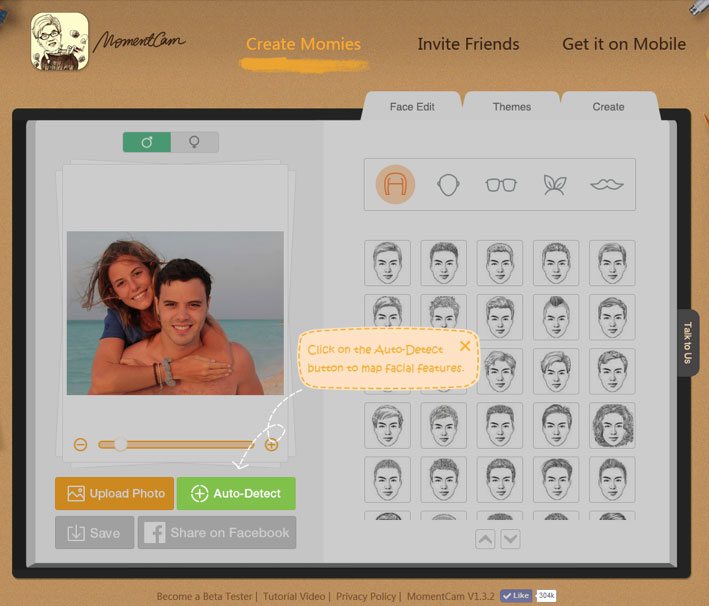Open Get it on Mobile page
The image size is (709, 606).
(624, 44)
